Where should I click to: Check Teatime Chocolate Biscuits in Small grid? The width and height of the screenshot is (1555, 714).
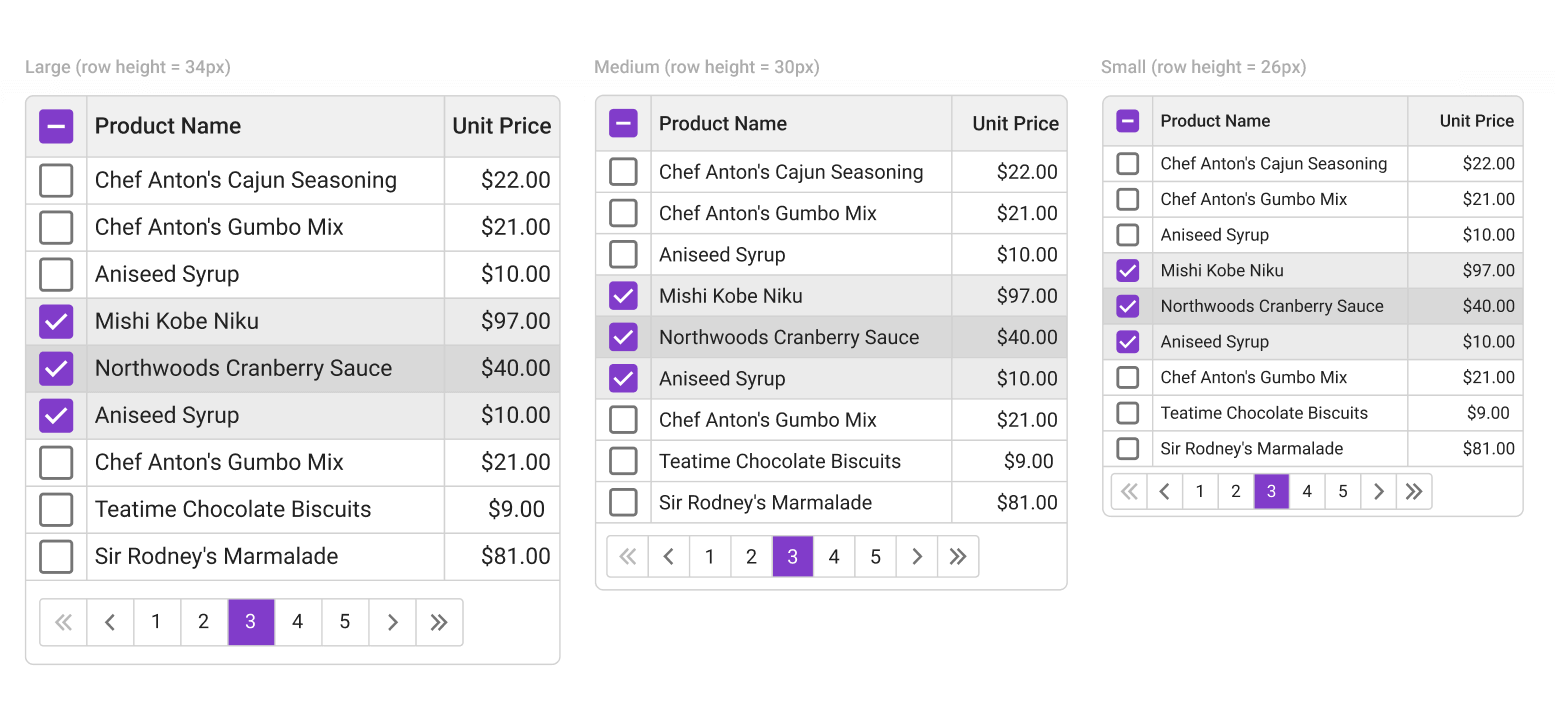point(1127,413)
